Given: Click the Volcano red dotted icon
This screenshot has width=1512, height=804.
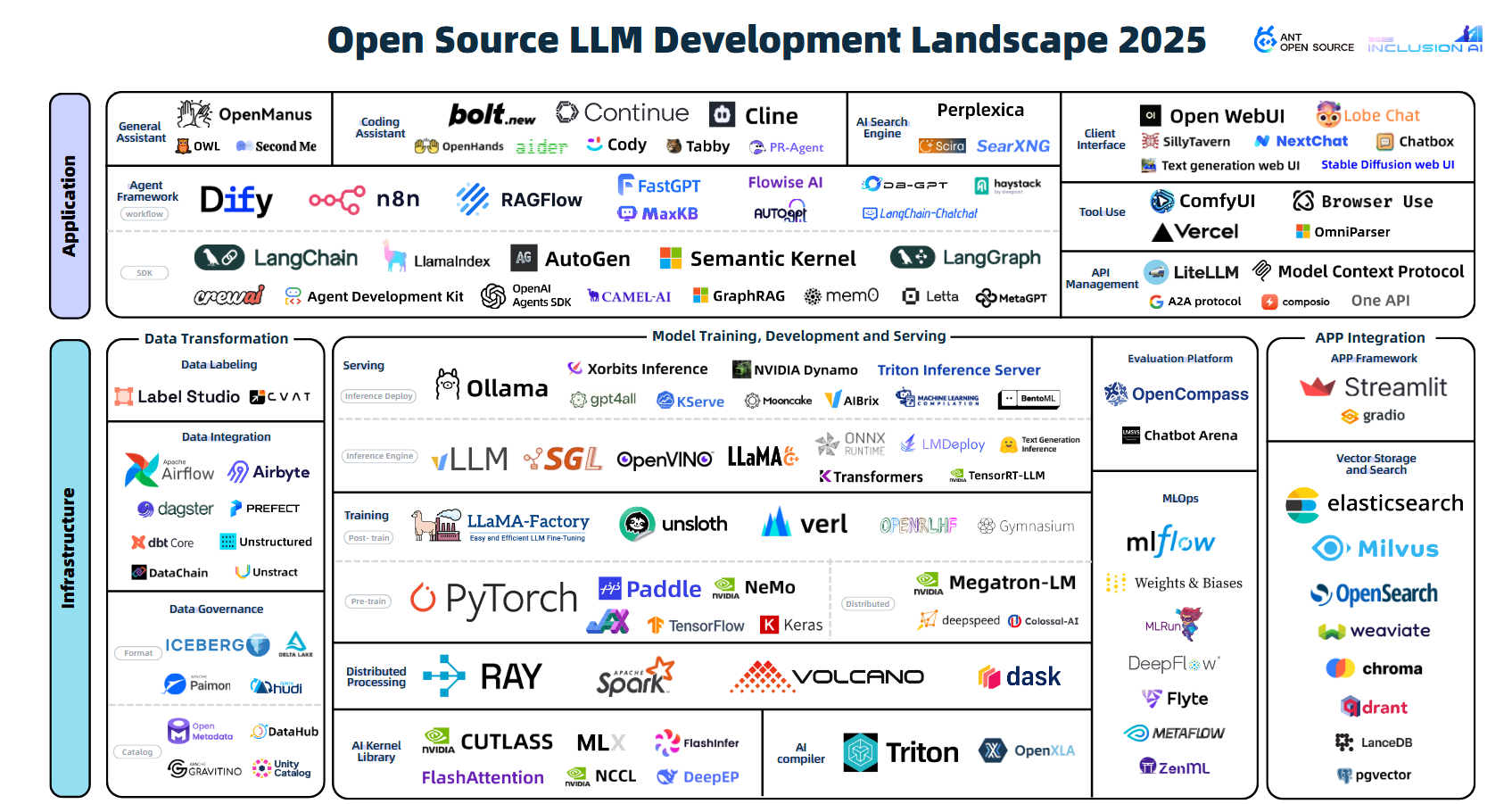Looking at the screenshot, I should coord(762,677).
